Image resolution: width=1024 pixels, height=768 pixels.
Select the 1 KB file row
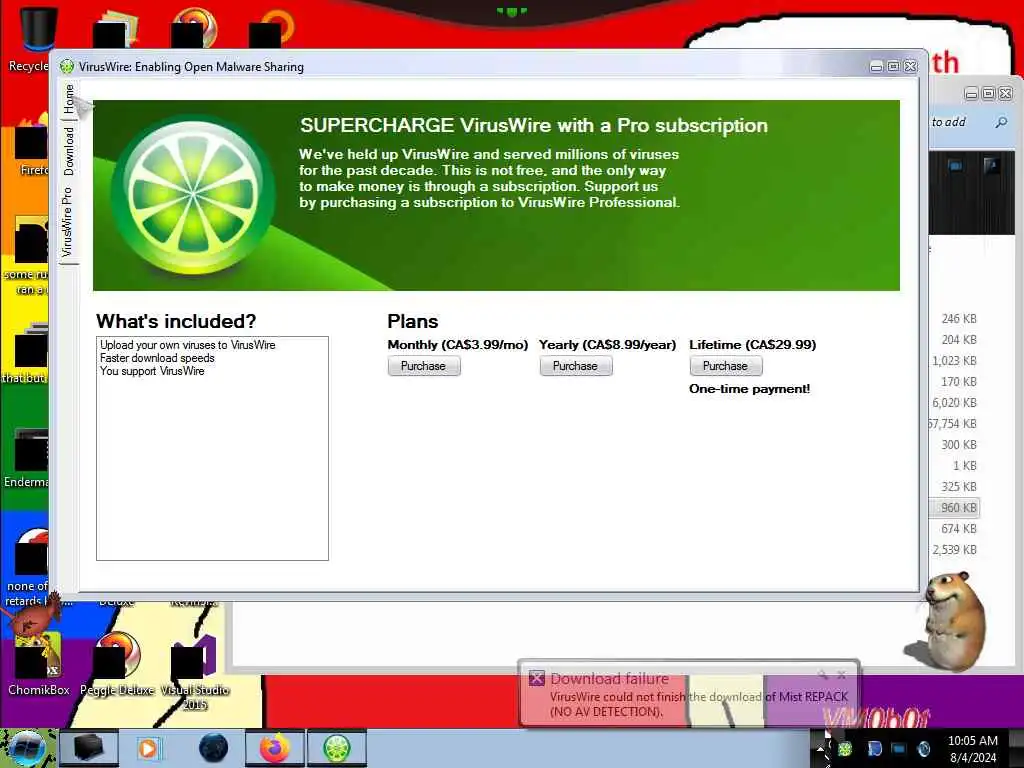pyautogui.click(x=955, y=466)
